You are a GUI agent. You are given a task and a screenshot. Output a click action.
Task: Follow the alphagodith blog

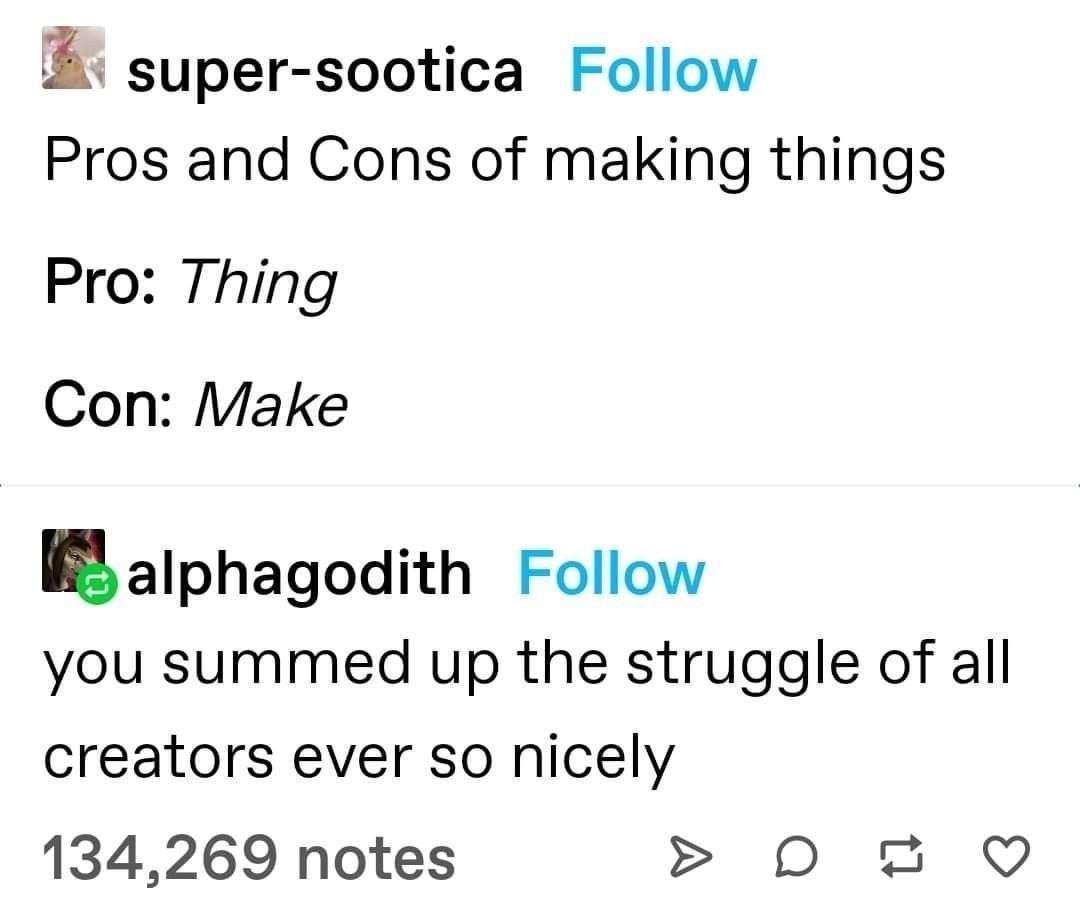pyautogui.click(x=612, y=573)
